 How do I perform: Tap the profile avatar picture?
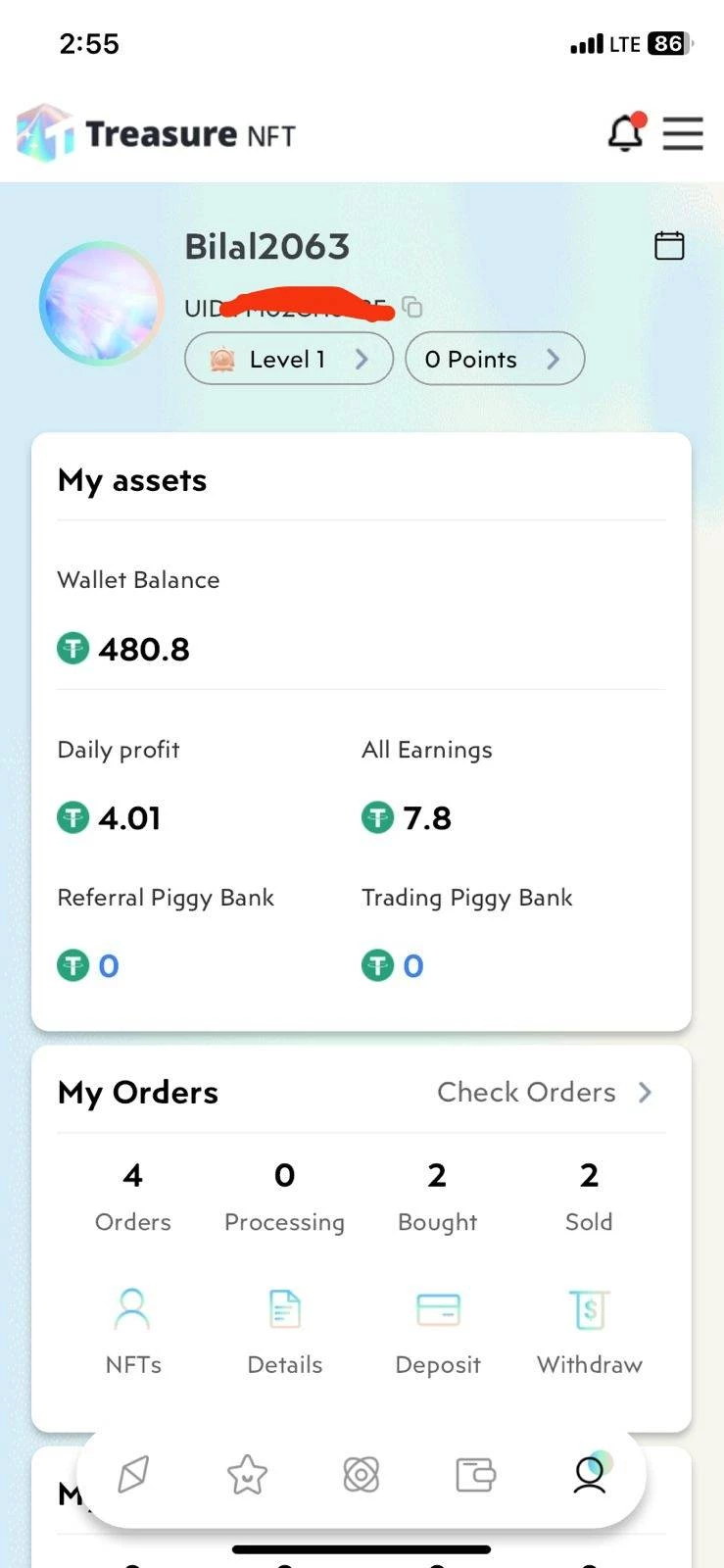pos(102,304)
